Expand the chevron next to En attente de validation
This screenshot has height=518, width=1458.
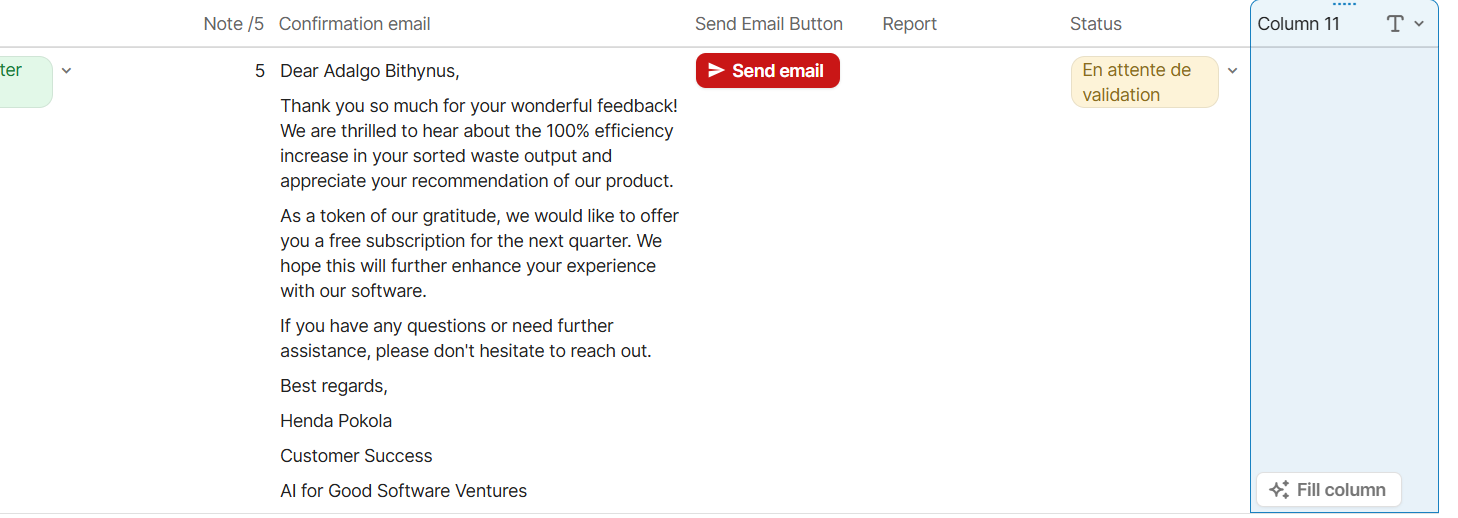1233,71
